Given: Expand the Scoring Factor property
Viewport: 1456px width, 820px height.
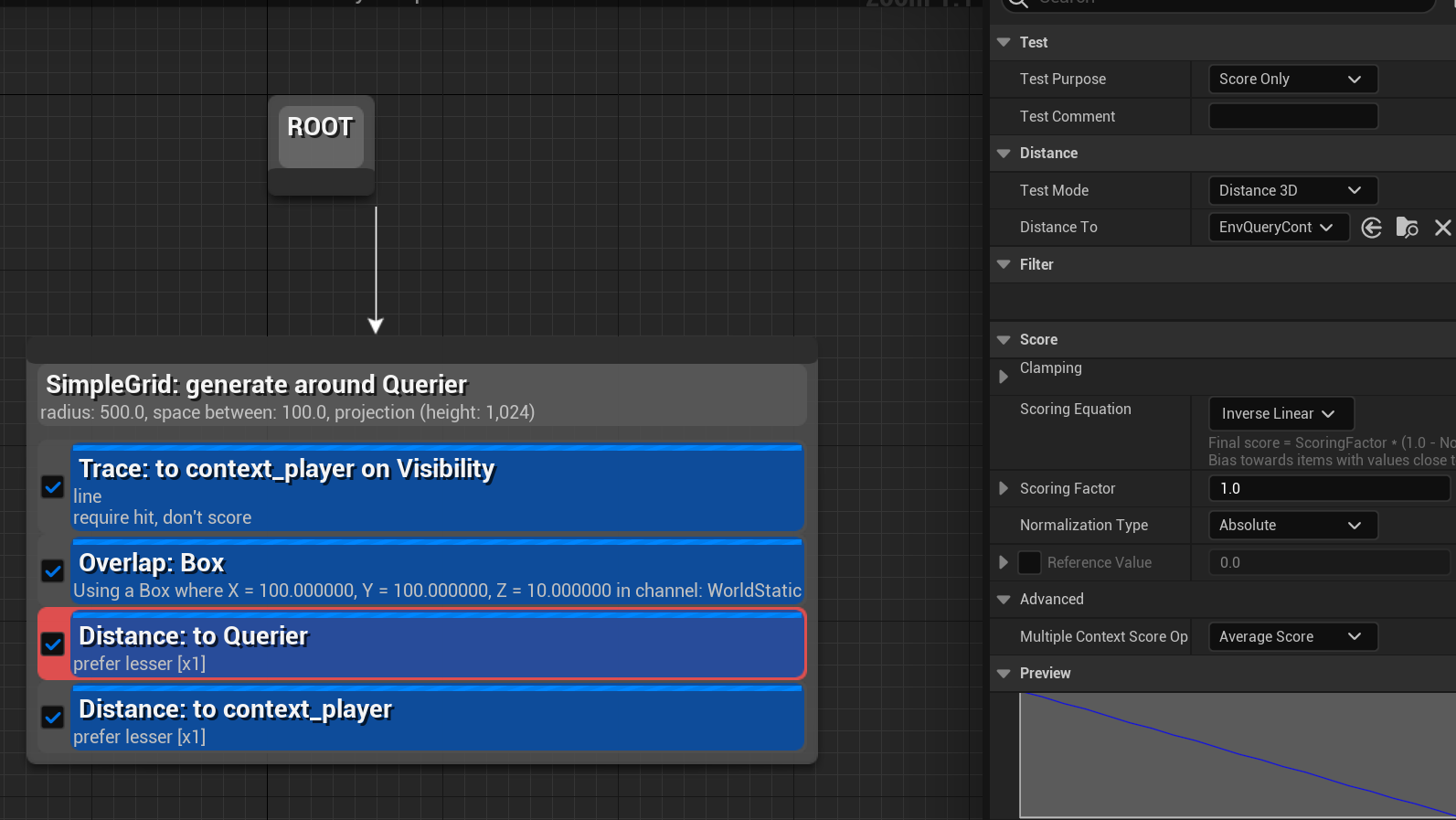Looking at the screenshot, I should 1004,488.
